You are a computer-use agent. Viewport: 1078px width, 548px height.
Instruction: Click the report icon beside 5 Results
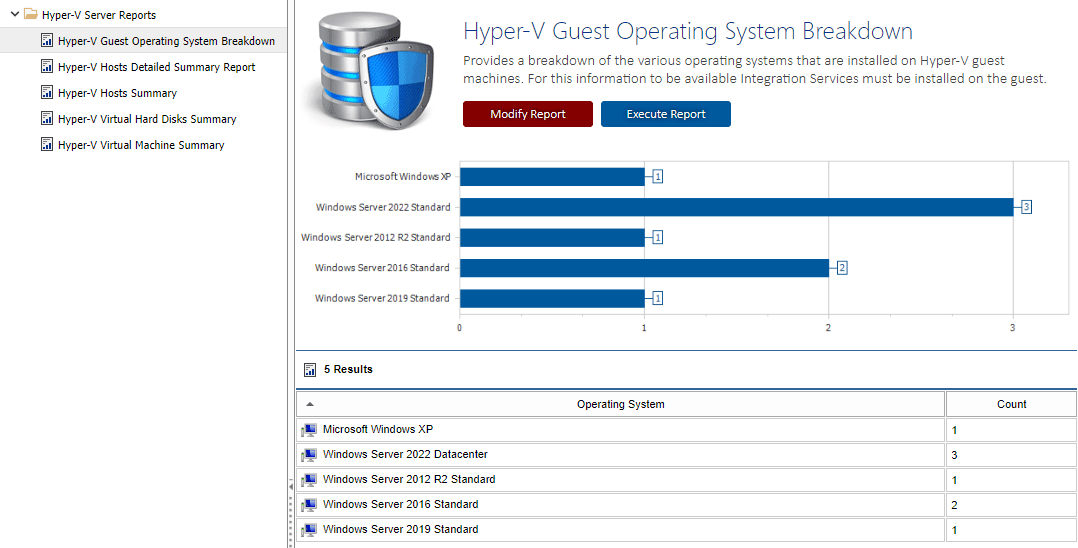(x=310, y=370)
